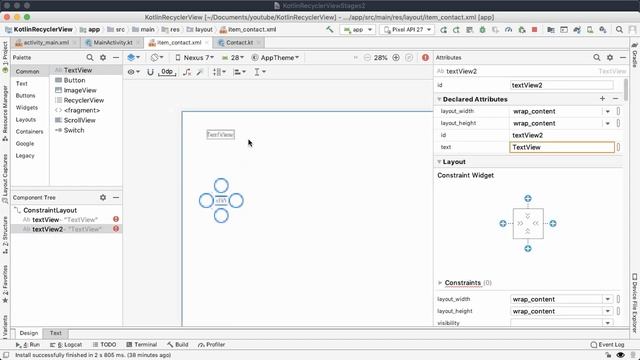Open declared layout_height dropdown arrow

click(x=607, y=123)
